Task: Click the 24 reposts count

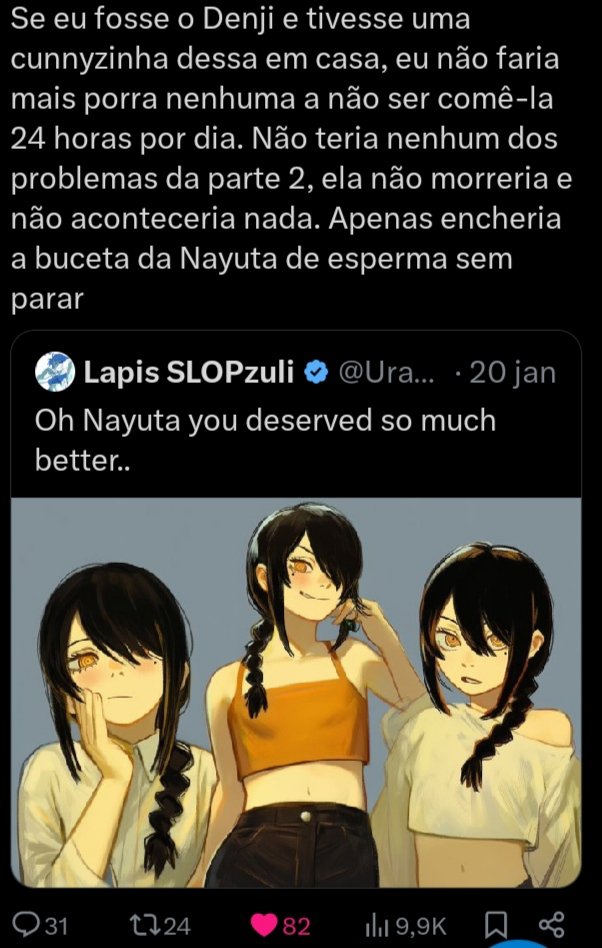Action: click(178, 926)
